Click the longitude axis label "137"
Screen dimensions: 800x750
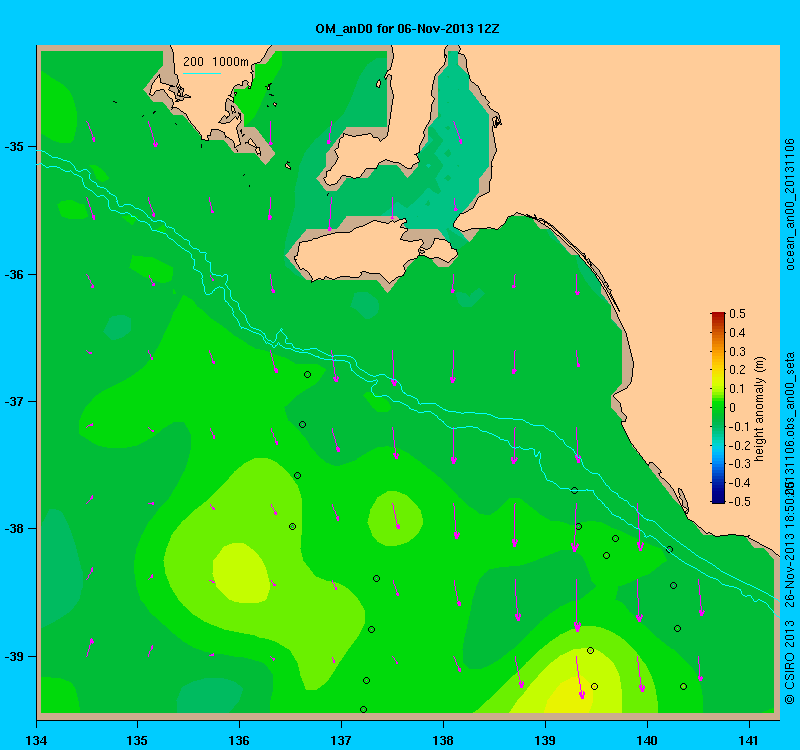[x=341, y=740]
